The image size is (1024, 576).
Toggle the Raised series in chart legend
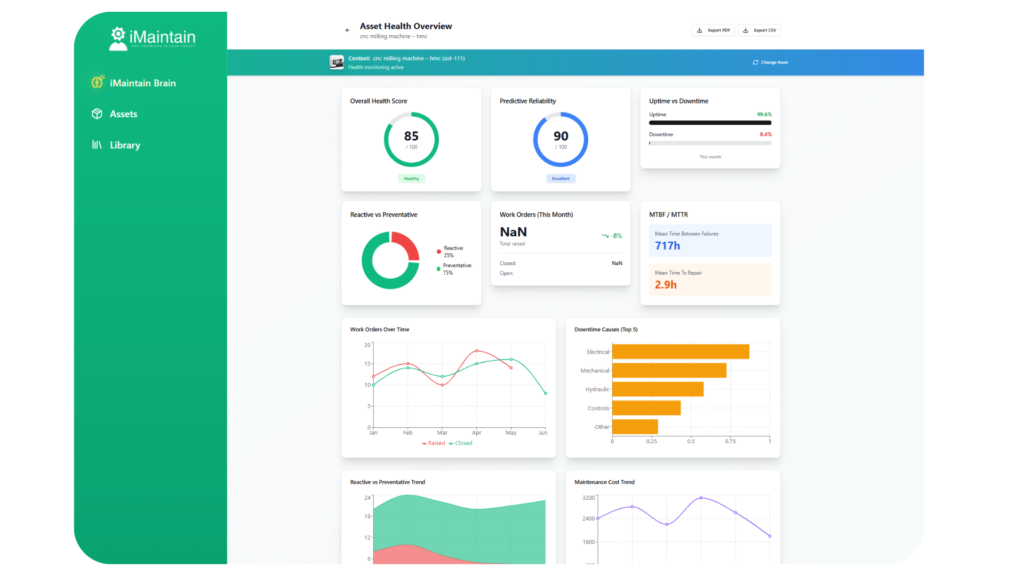[433, 442]
